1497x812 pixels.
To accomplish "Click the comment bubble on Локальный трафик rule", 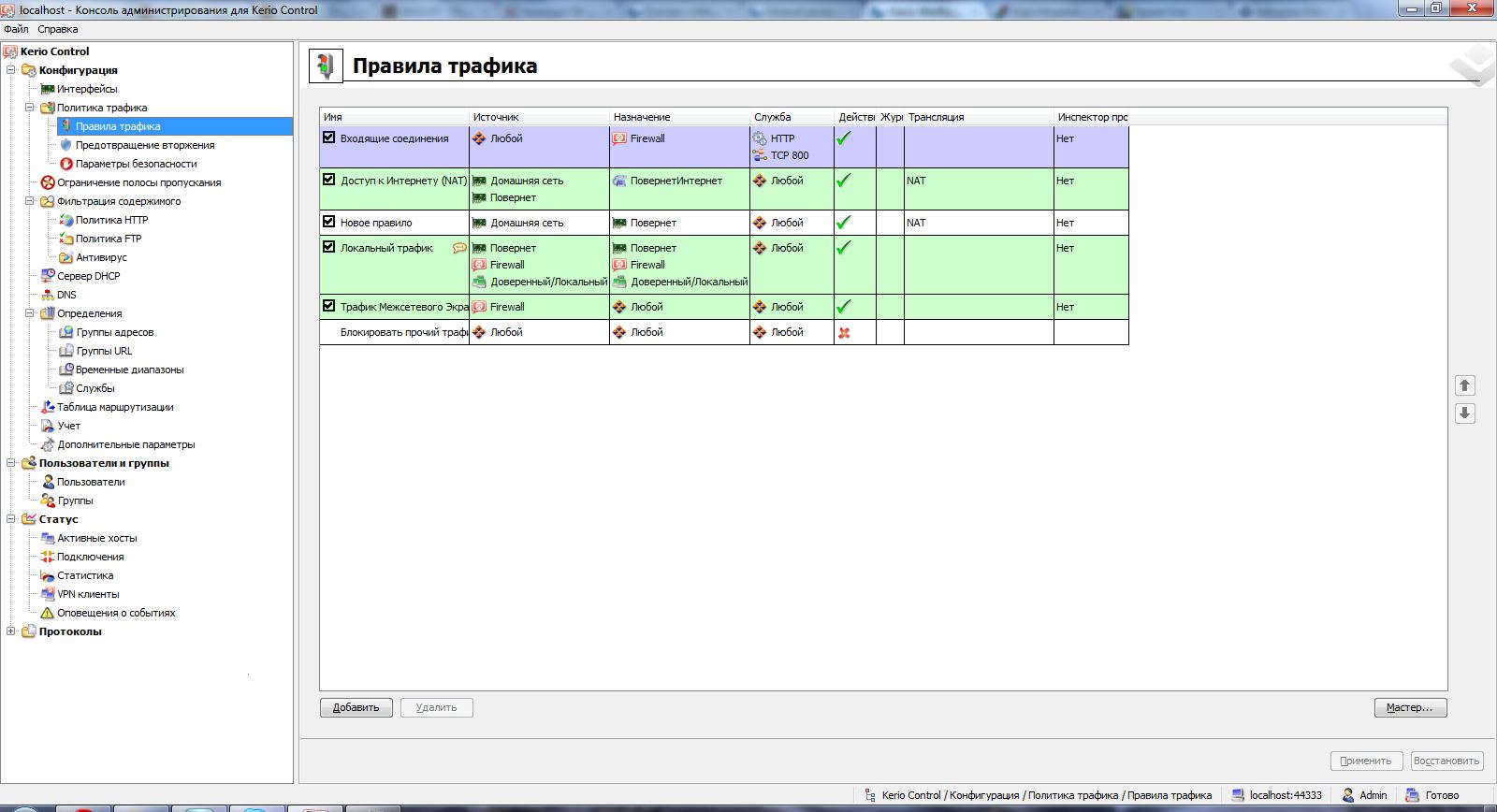I will [x=459, y=248].
